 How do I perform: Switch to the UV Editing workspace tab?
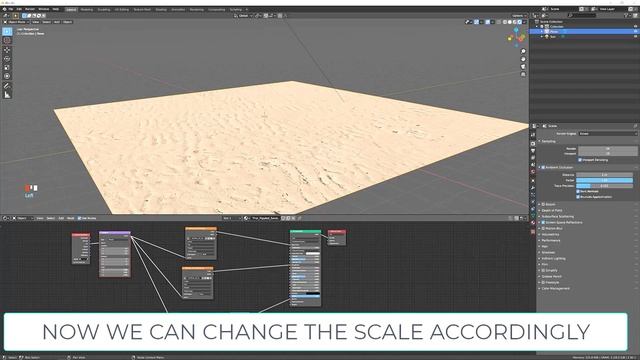pyautogui.click(x=122, y=9)
